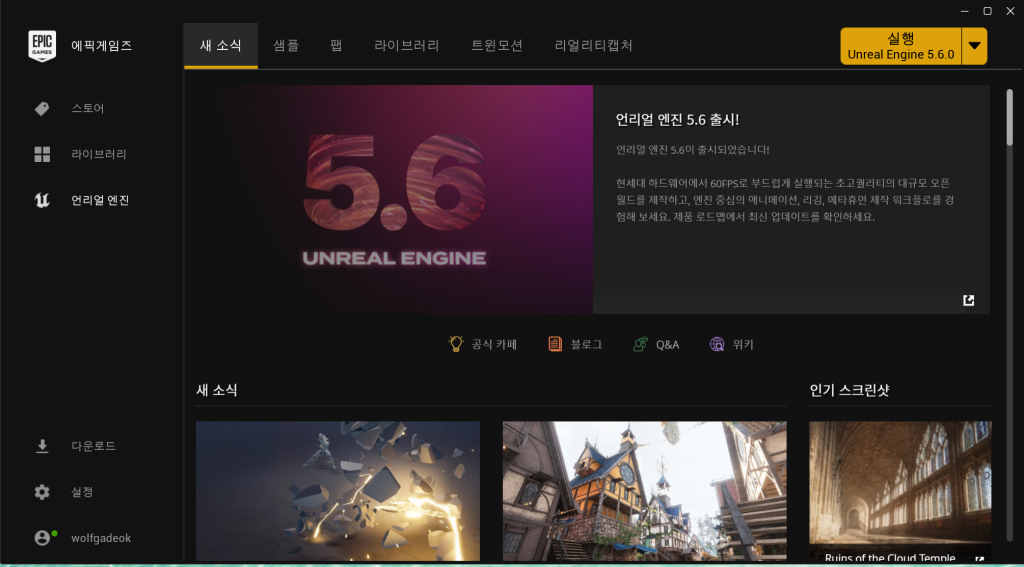Open the Q&A link

point(667,344)
